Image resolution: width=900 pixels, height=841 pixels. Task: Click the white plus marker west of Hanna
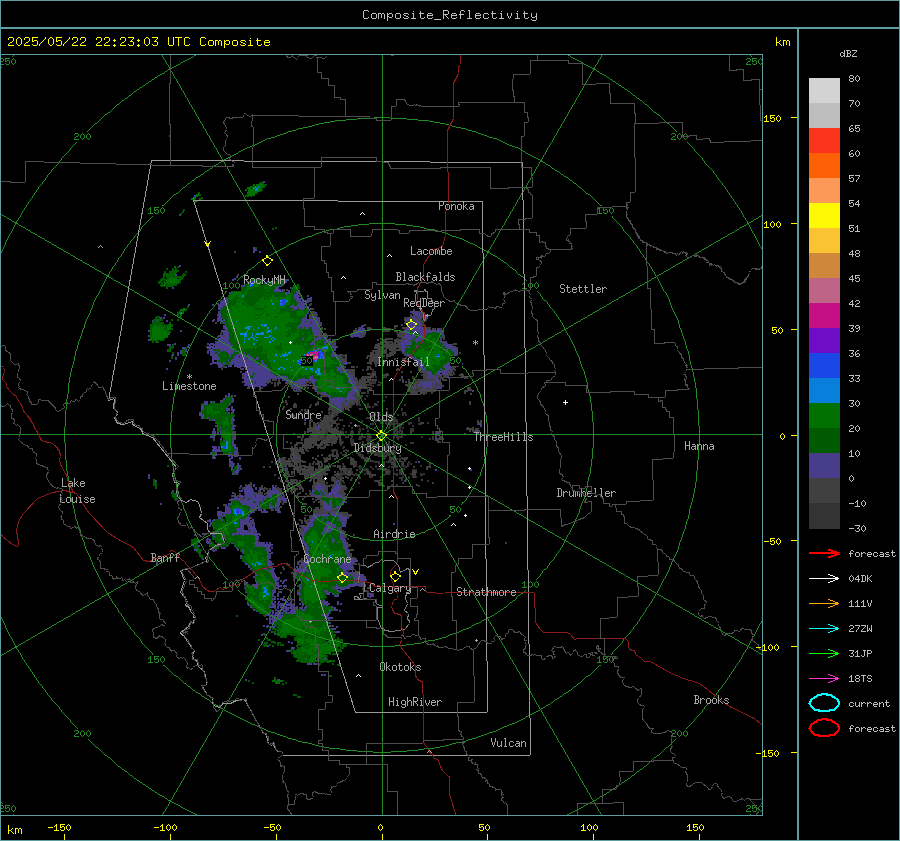click(x=565, y=402)
